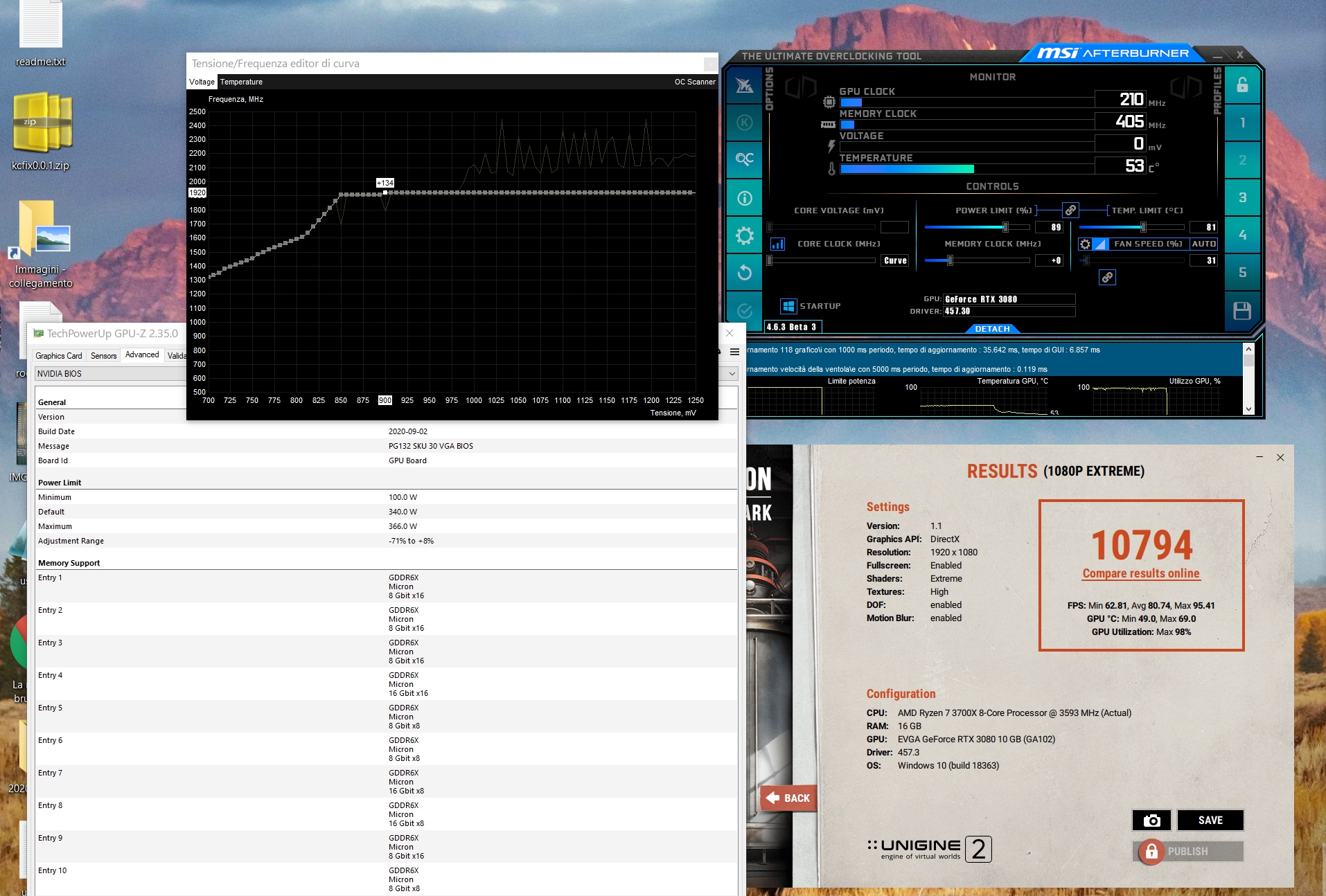
Task: Select profile slot 2 in Afterburner
Action: point(1242,160)
